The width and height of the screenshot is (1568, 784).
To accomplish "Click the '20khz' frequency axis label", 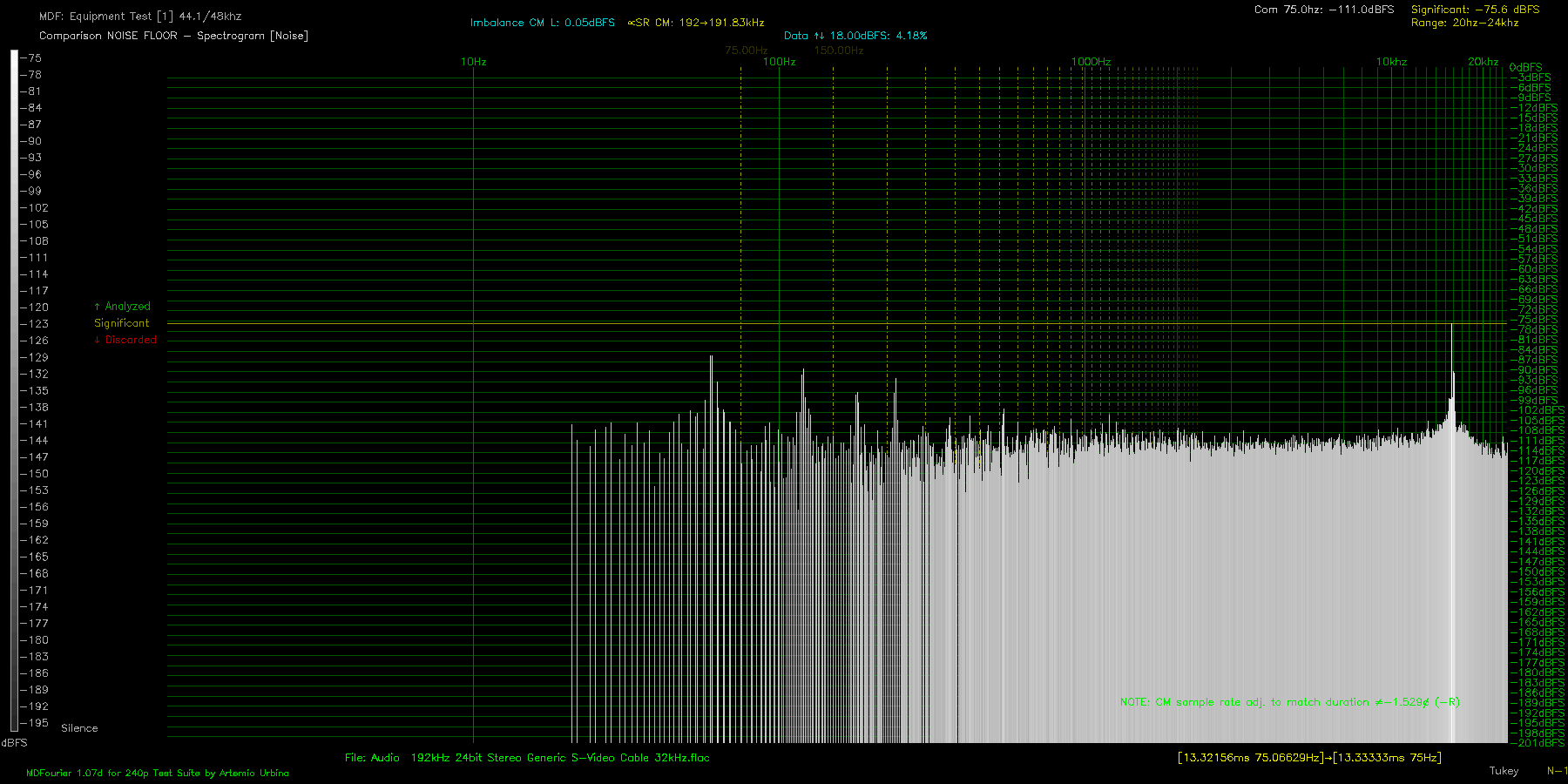I will pos(1484,62).
